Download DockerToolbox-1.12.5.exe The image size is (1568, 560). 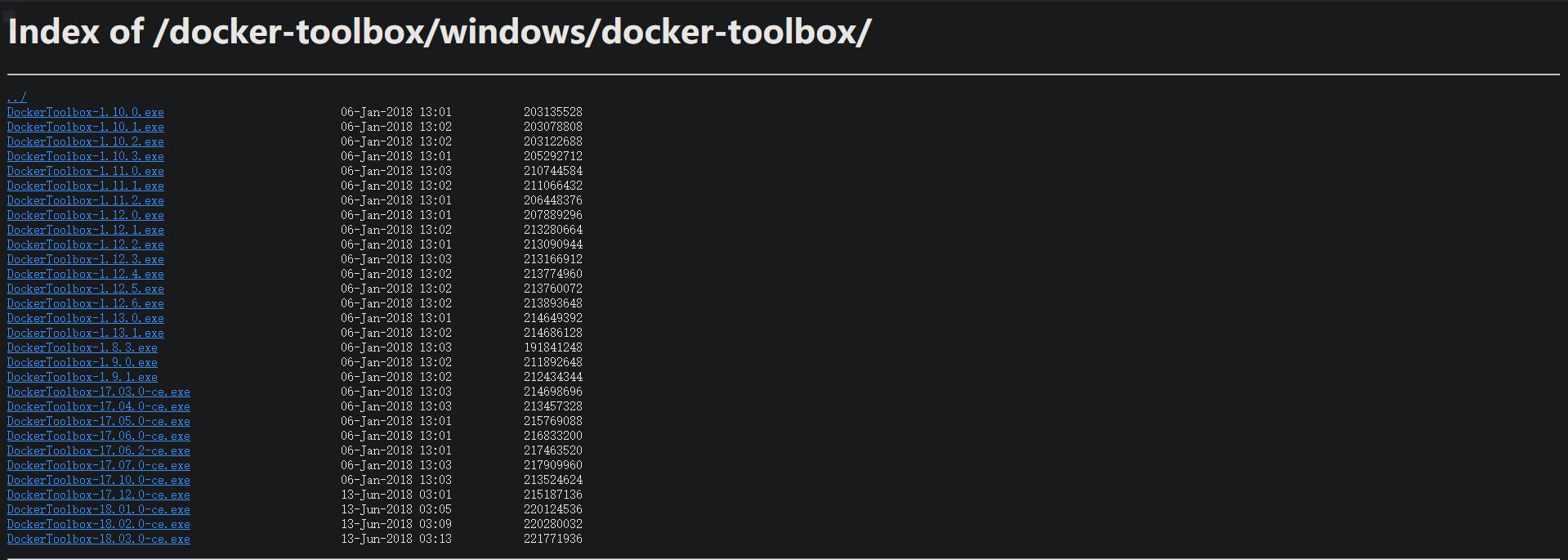click(x=86, y=289)
